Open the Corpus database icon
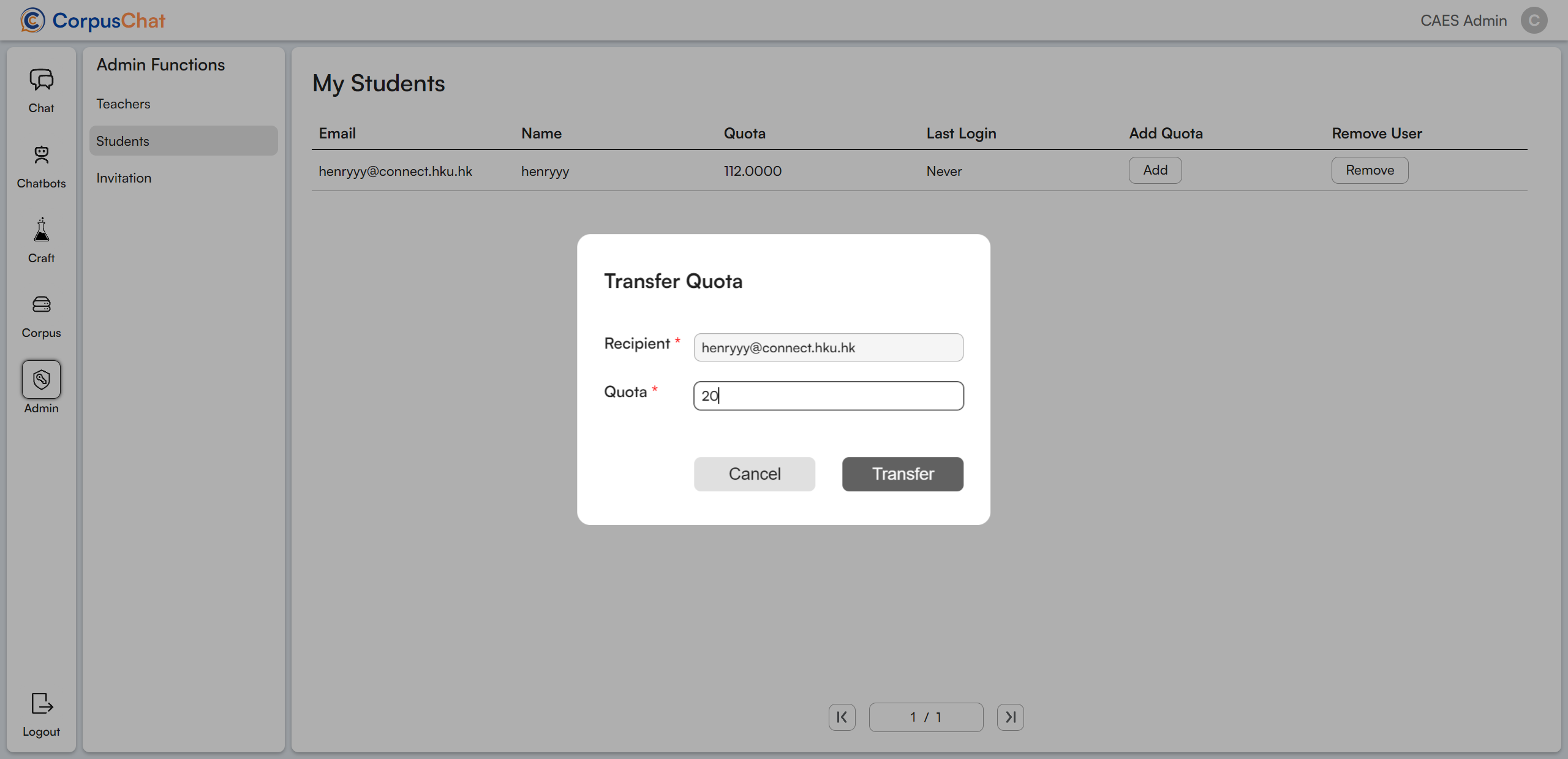This screenshot has height=759, width=1568. tap(41, 304)
